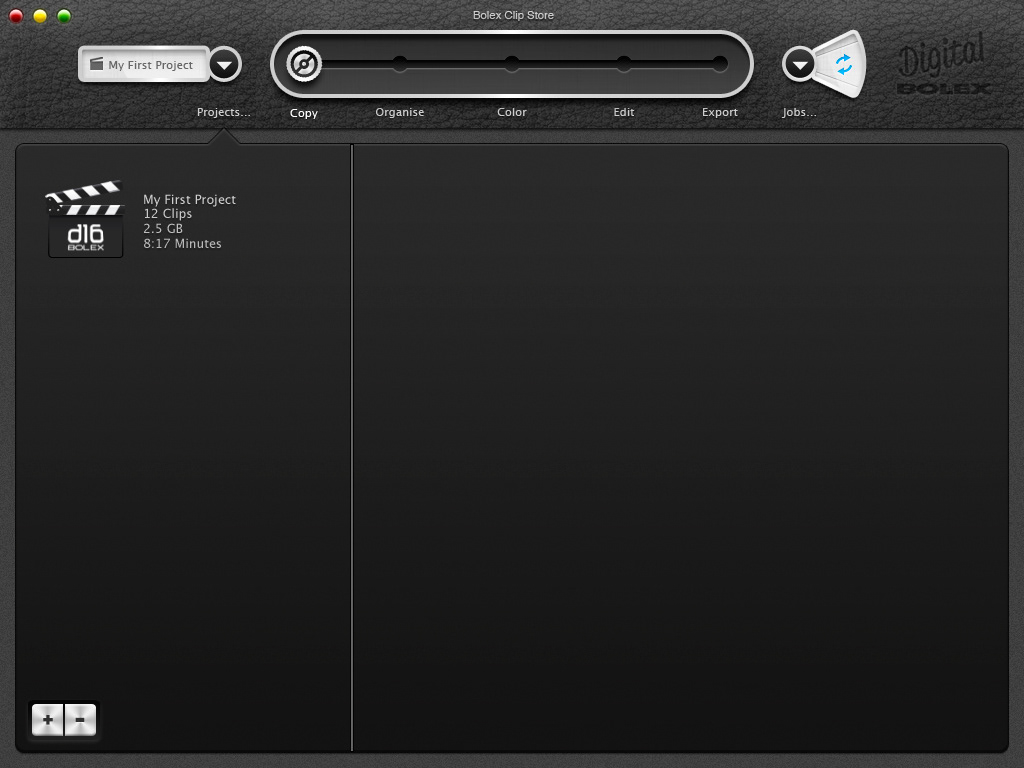Open the Projects dropdown arrow

[x=225, y=65]
